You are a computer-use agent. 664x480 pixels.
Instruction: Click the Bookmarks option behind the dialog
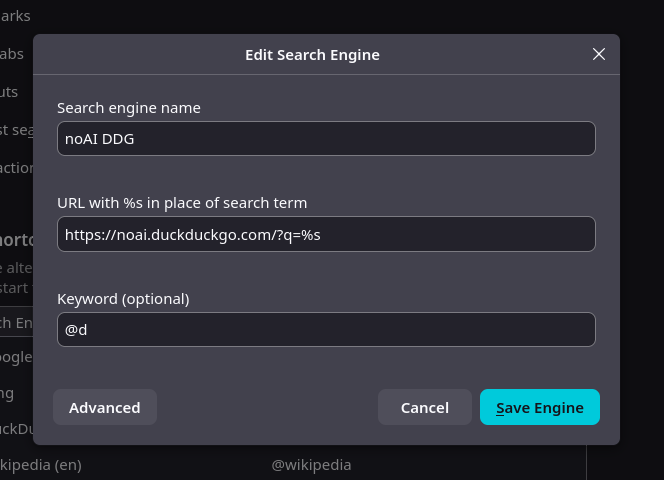tap(15, 16)
